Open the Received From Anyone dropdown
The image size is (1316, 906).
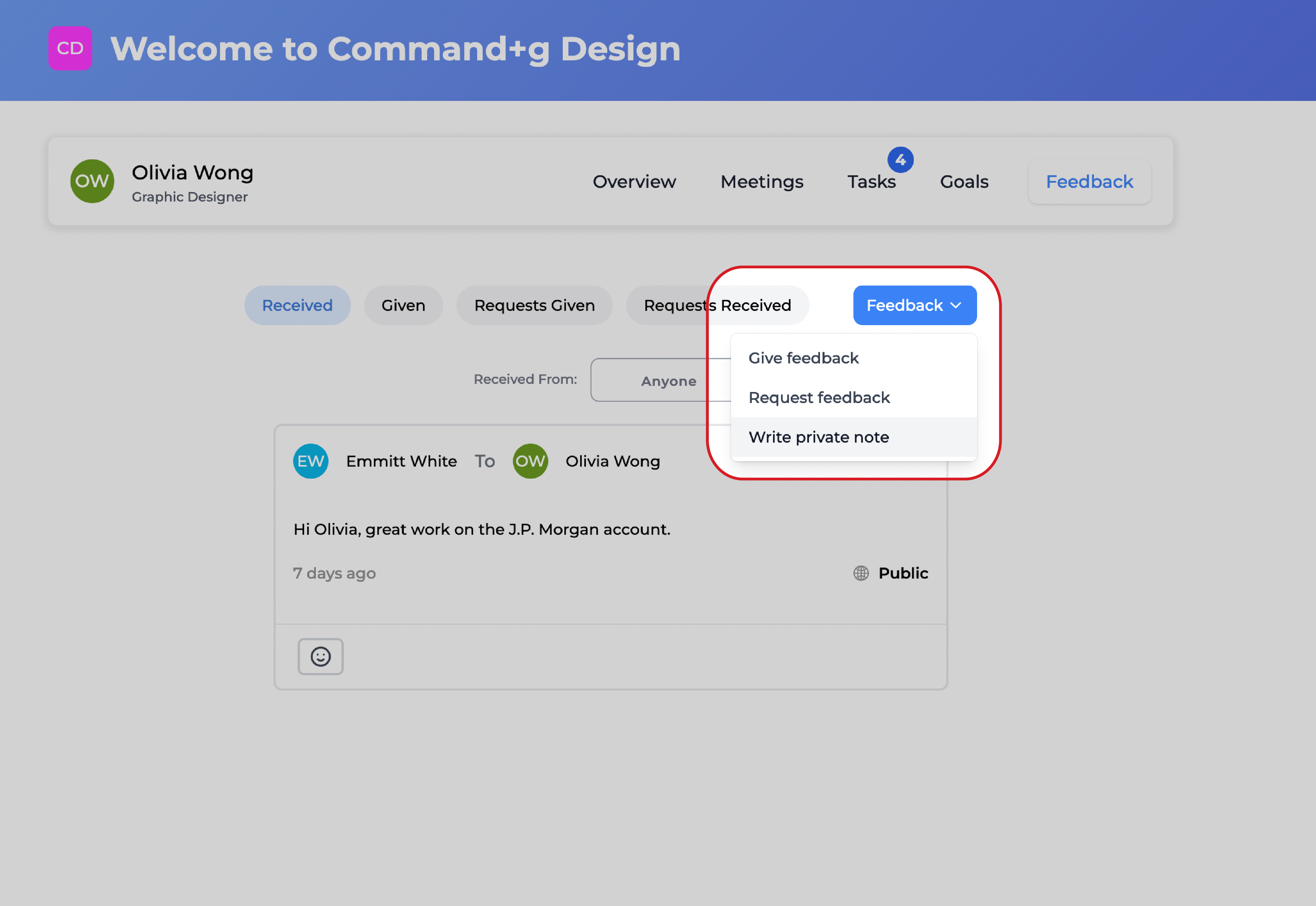(x=659, y=380)
